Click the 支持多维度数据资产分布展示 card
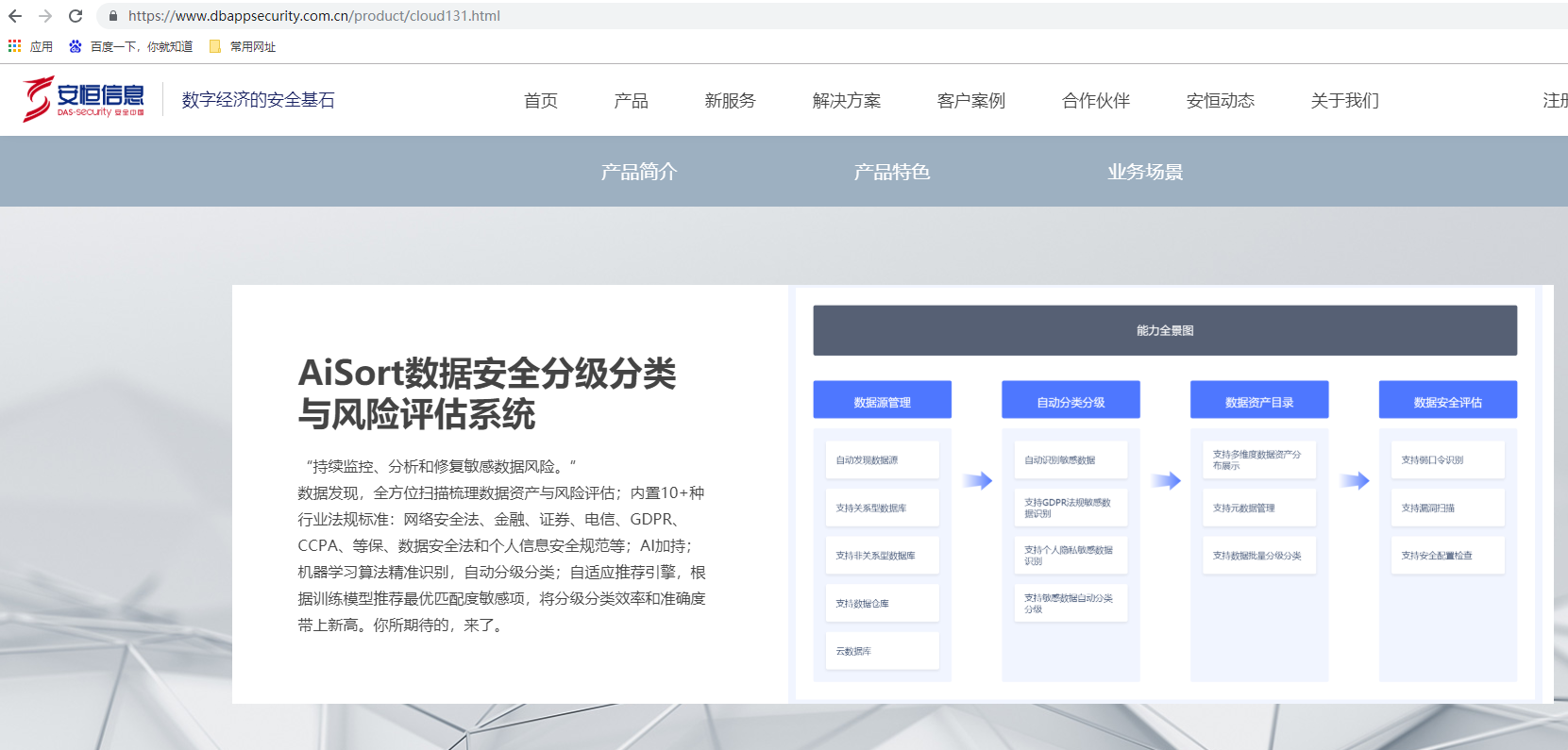The width and height of the screenshot is (1568, 750). 1259,459
